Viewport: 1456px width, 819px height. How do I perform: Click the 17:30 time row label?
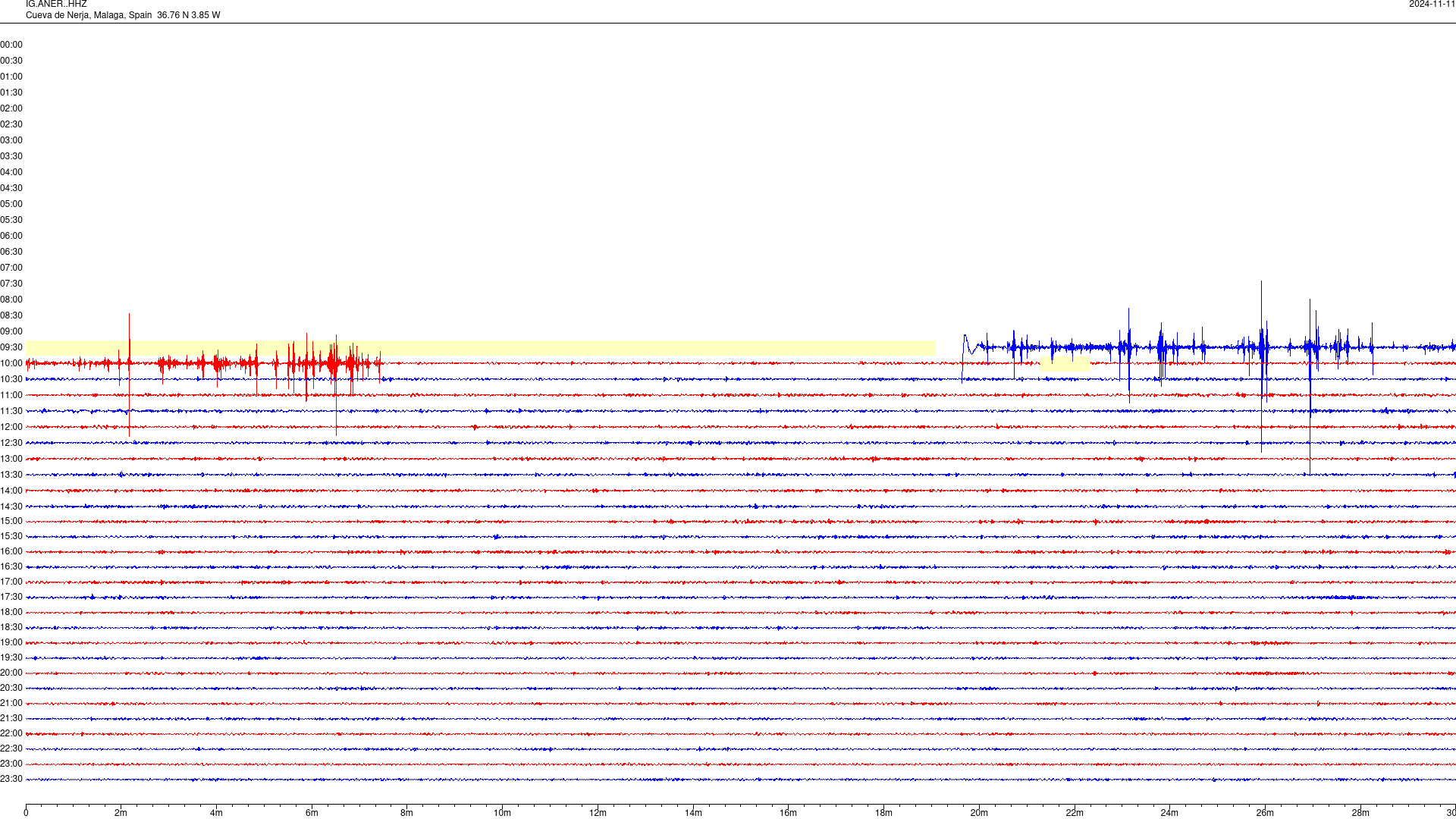pos(11,597)
